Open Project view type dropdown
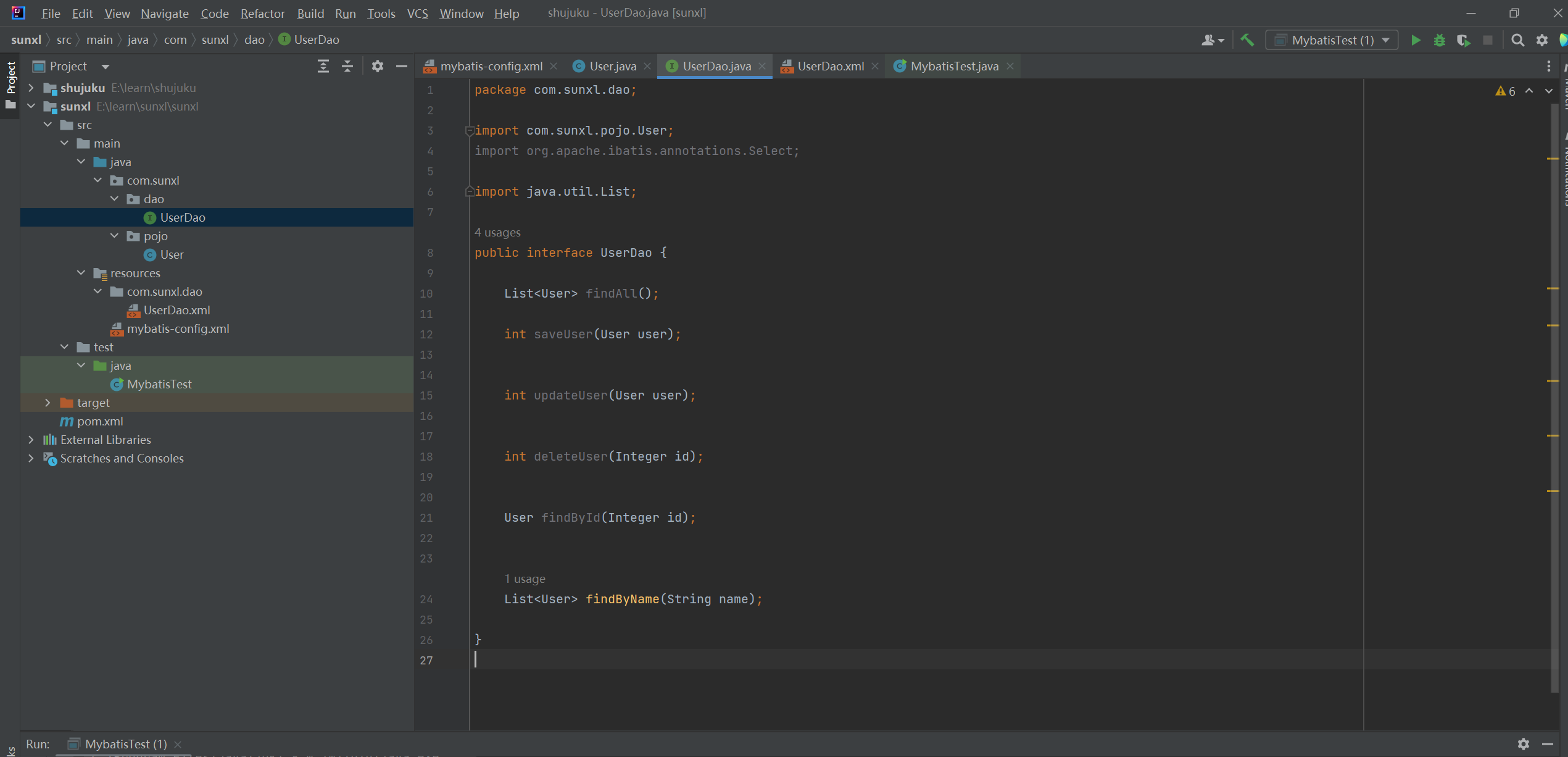Screen dimensions: 1568x757 click(x=106, y=66)
